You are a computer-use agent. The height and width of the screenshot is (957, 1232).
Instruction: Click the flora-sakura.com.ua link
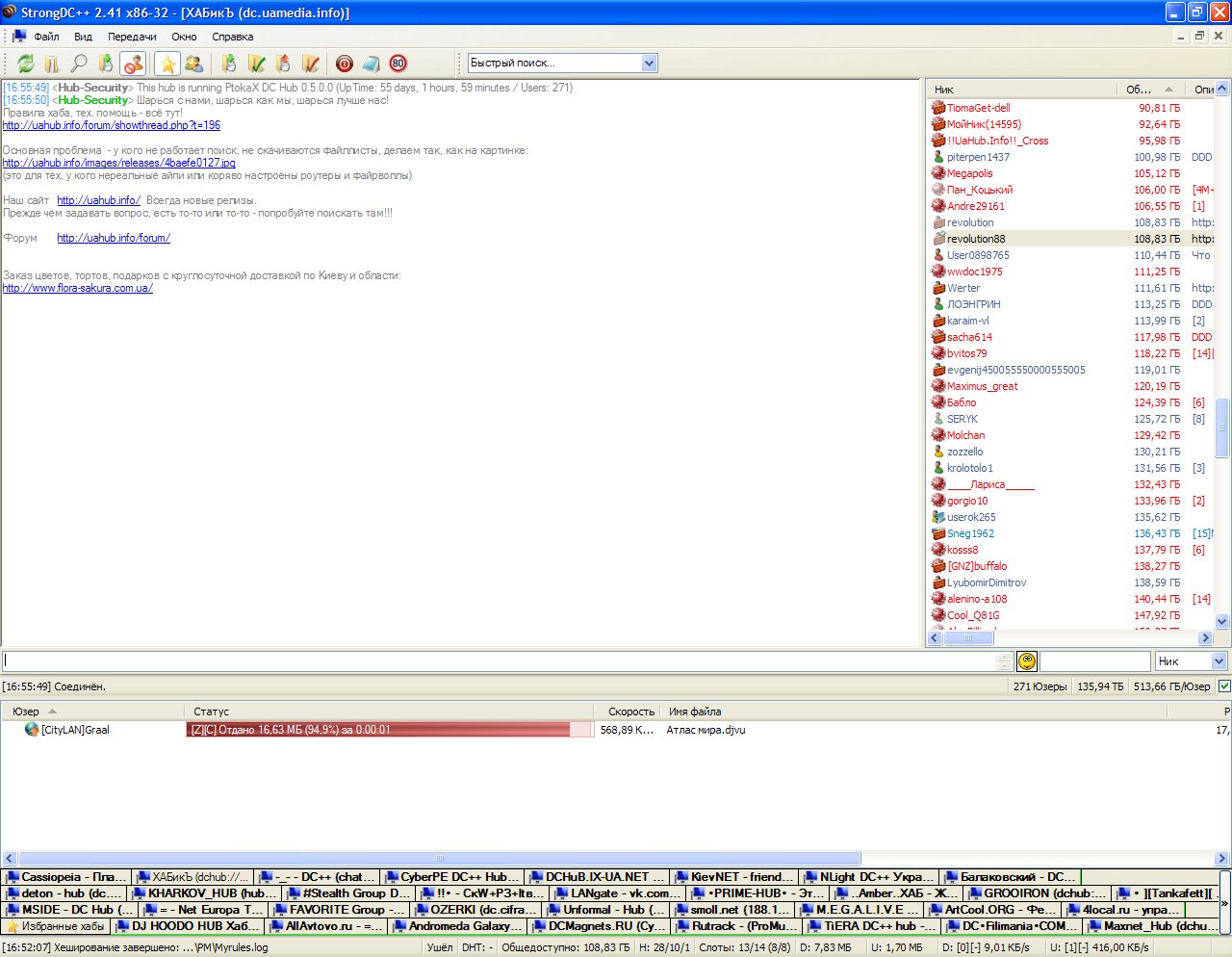(77, 288)
